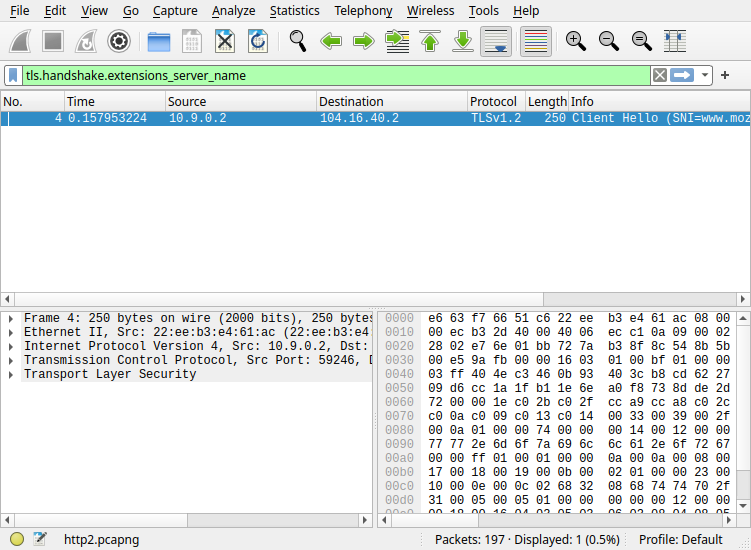751x550 pixels.
Task: Click Packets: 197 Displayed status text
Action: point(527,539)
